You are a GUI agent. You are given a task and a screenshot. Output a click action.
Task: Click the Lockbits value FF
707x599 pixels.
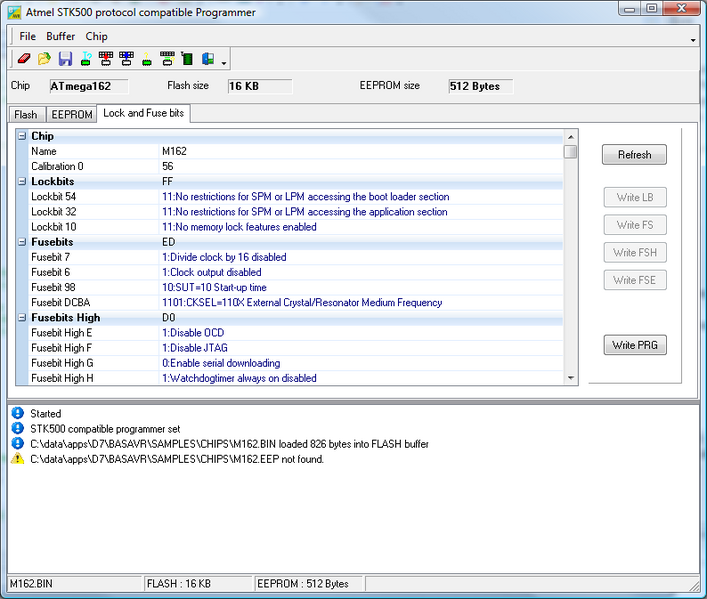[x=167, y=181]
